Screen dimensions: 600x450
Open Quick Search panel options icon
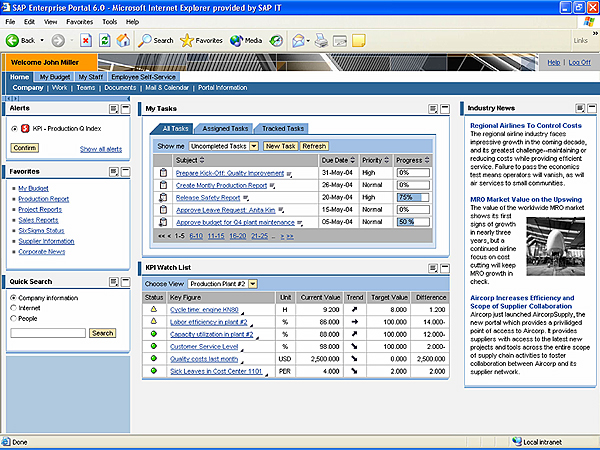(114, 282)
